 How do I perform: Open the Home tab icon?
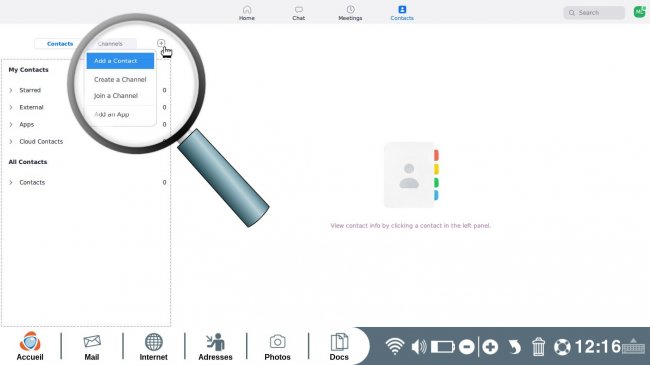tap(247, 10)
